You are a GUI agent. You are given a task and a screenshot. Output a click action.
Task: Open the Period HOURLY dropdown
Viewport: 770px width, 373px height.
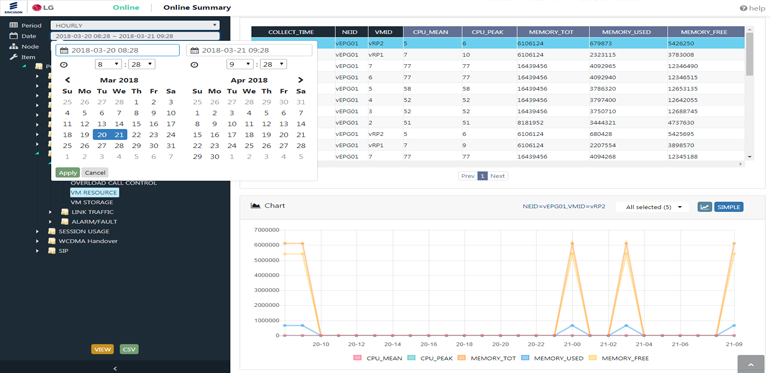click(x=135, y=25)
